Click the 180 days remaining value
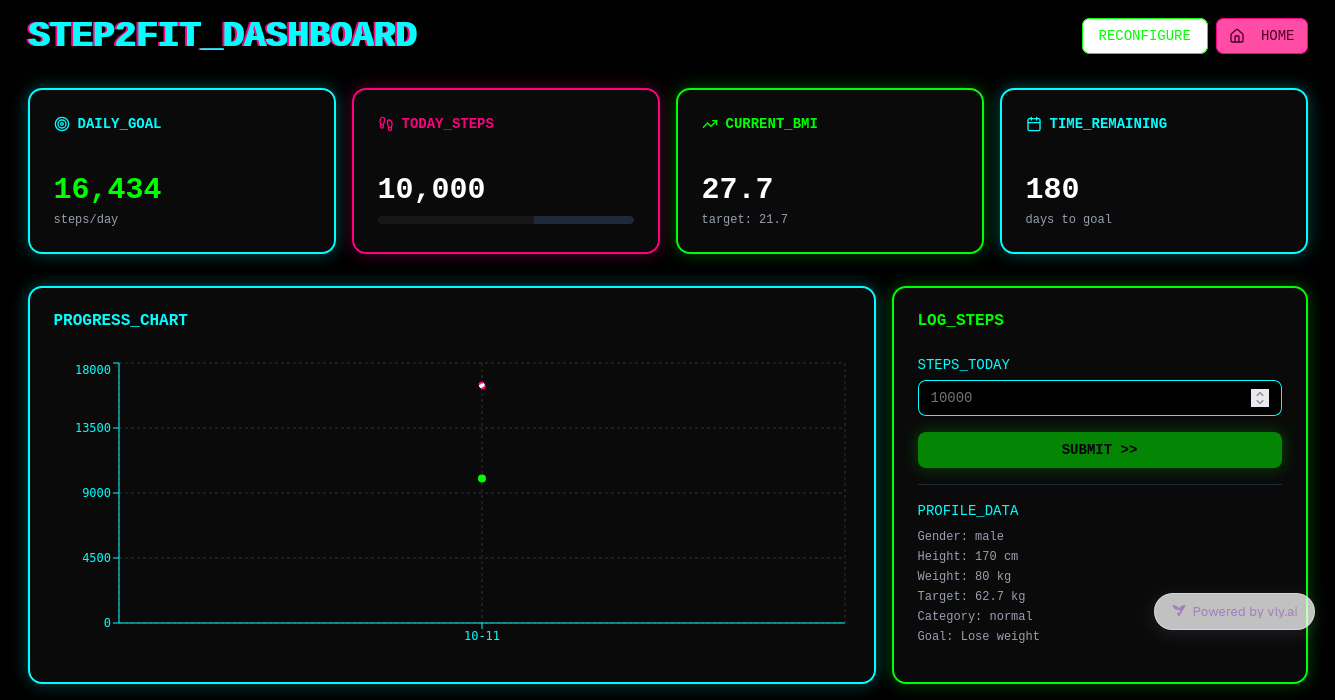This screenshot has height=700, width=1335. 1052,189
